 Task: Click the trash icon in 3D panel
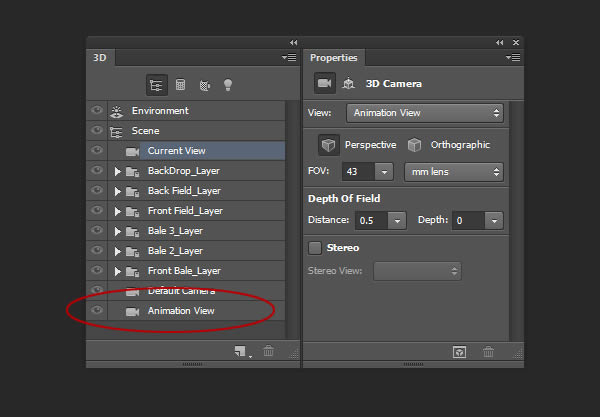(269, 351)
